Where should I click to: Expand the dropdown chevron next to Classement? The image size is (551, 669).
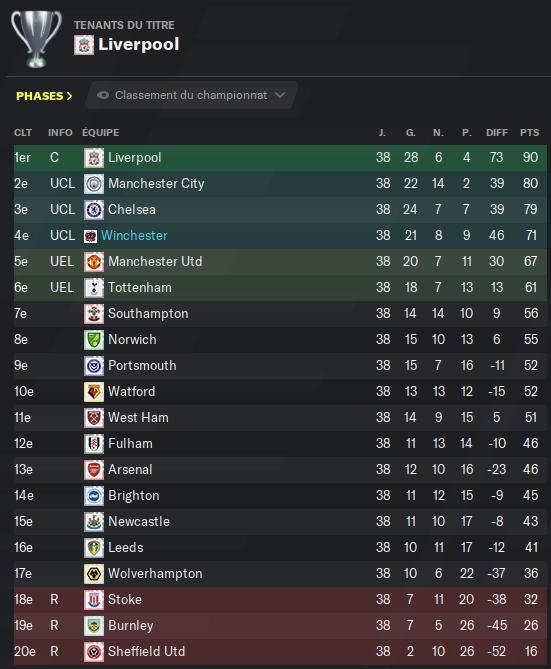point(280,95)
